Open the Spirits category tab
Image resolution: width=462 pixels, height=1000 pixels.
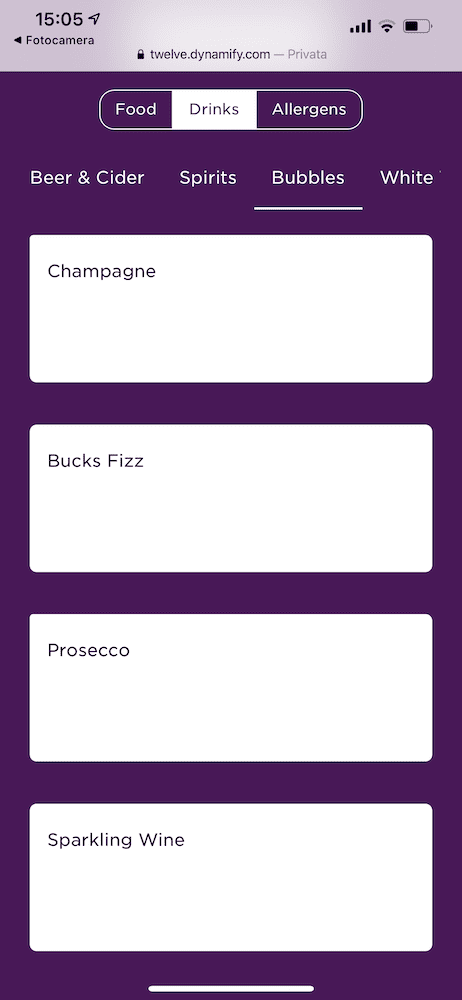point(208,178)
